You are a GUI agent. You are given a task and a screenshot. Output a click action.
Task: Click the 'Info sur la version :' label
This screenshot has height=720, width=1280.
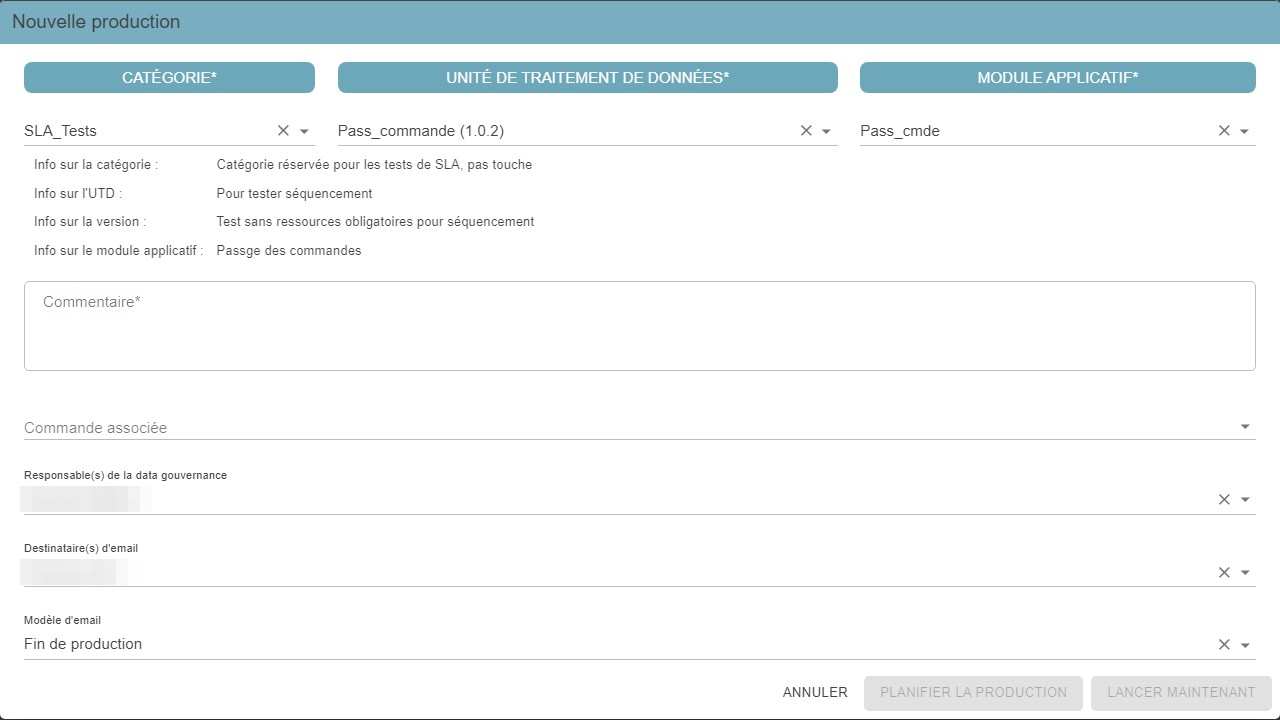(x=90, y=222)
